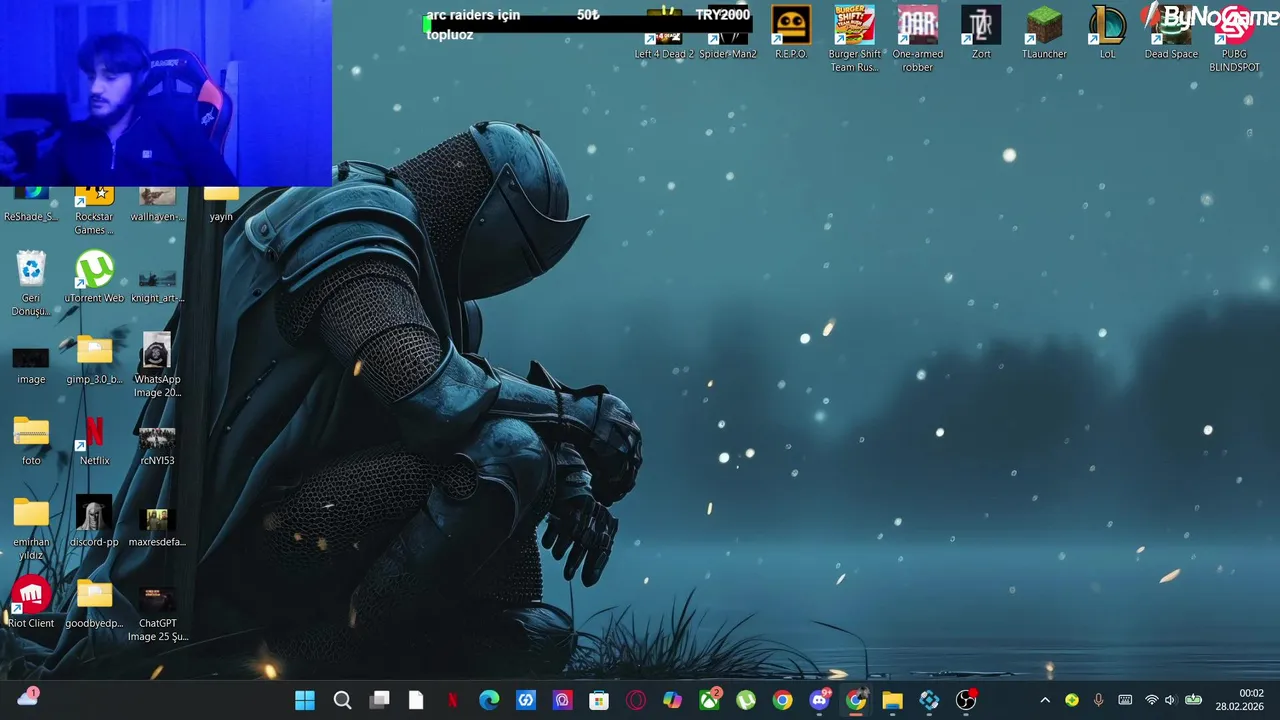Launch the Spider-Man2 desktop shortcut
Viewport: 1280px width, 720px height.
pyautogui.click(x=728, y=33)
